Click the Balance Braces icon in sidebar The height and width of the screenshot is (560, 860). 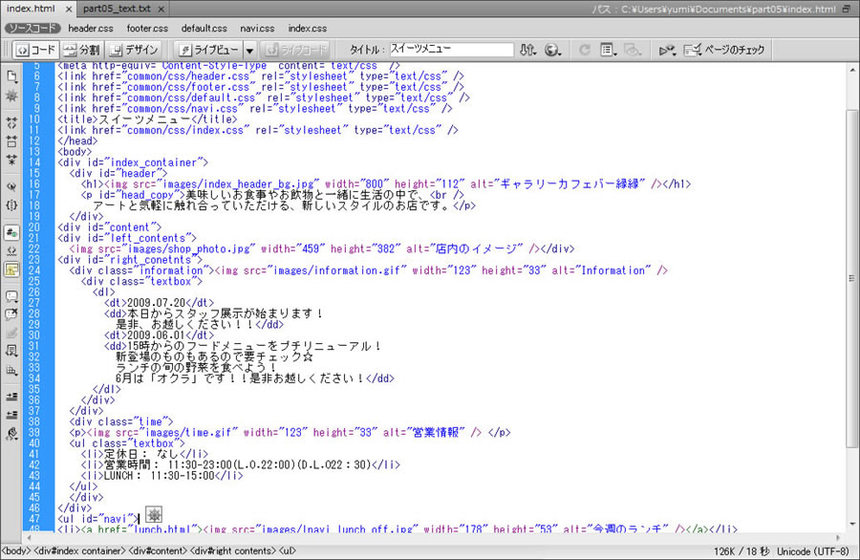click(x=11, y=204)
